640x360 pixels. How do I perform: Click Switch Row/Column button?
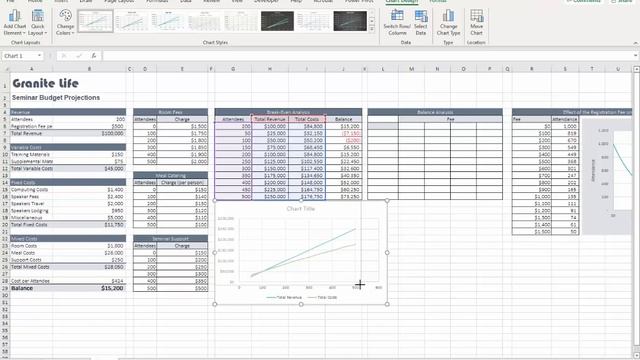tap(397, 22)
